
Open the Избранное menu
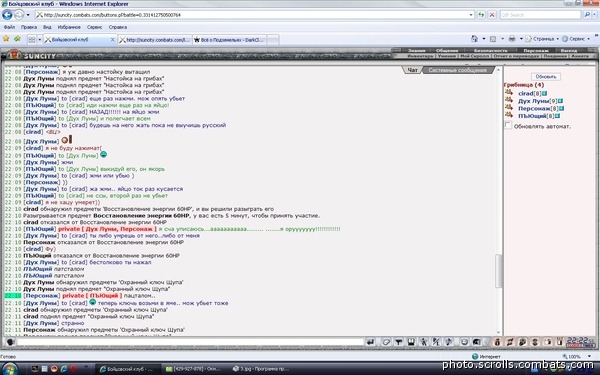point(69,27)
